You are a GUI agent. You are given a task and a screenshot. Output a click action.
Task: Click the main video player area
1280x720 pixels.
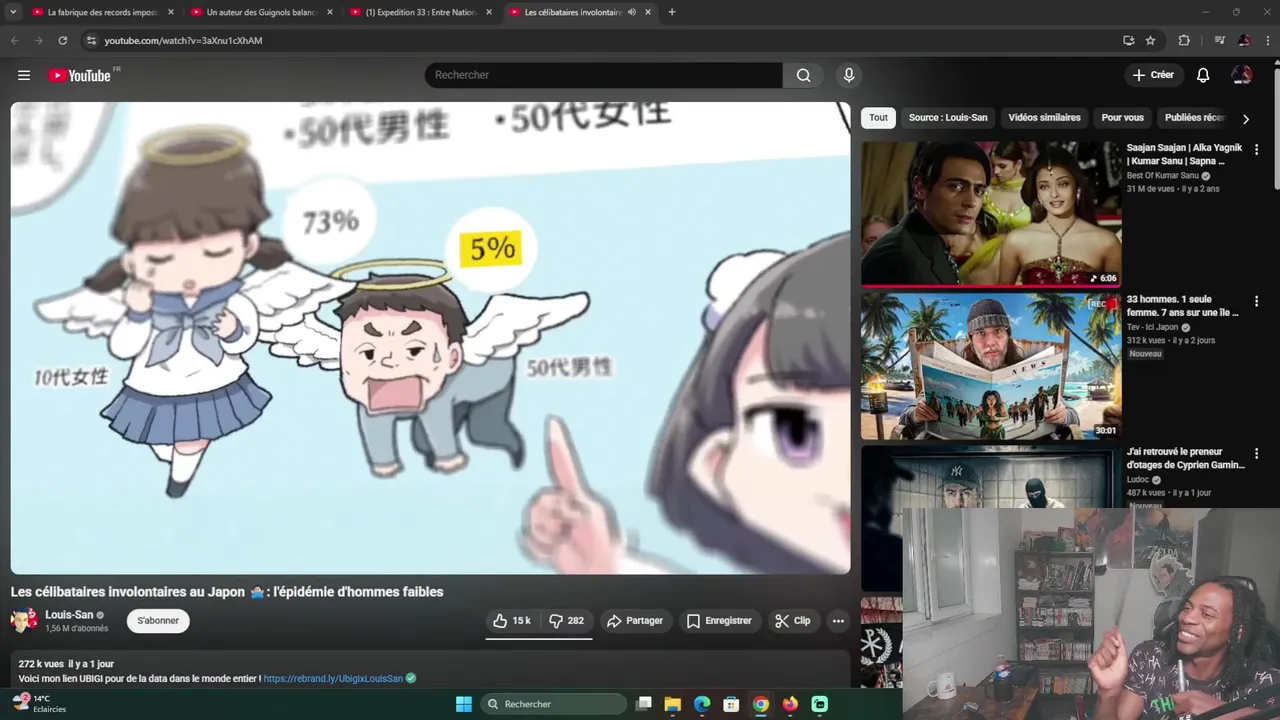click(x=430, y=338)
